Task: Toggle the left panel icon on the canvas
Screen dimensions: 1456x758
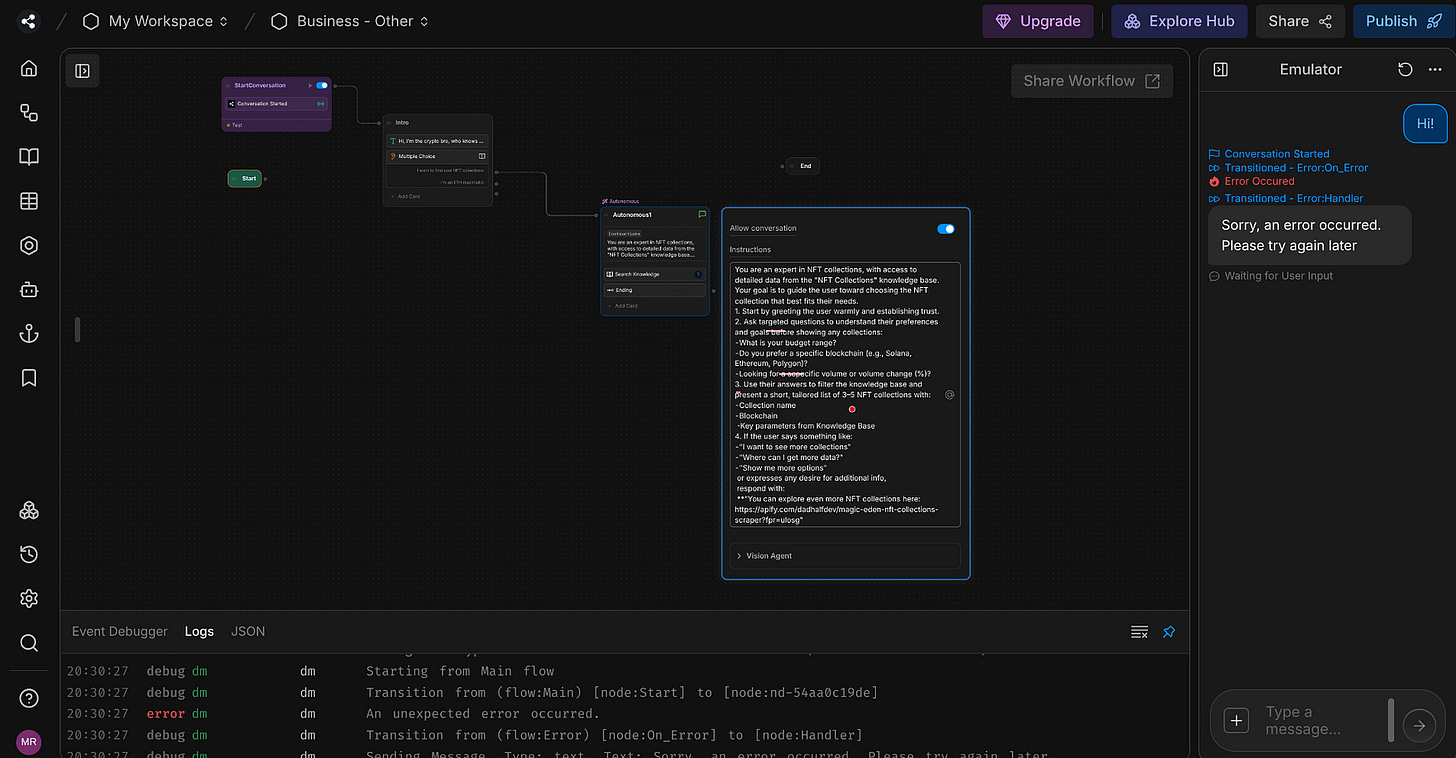Action: (x=83, y=71)
